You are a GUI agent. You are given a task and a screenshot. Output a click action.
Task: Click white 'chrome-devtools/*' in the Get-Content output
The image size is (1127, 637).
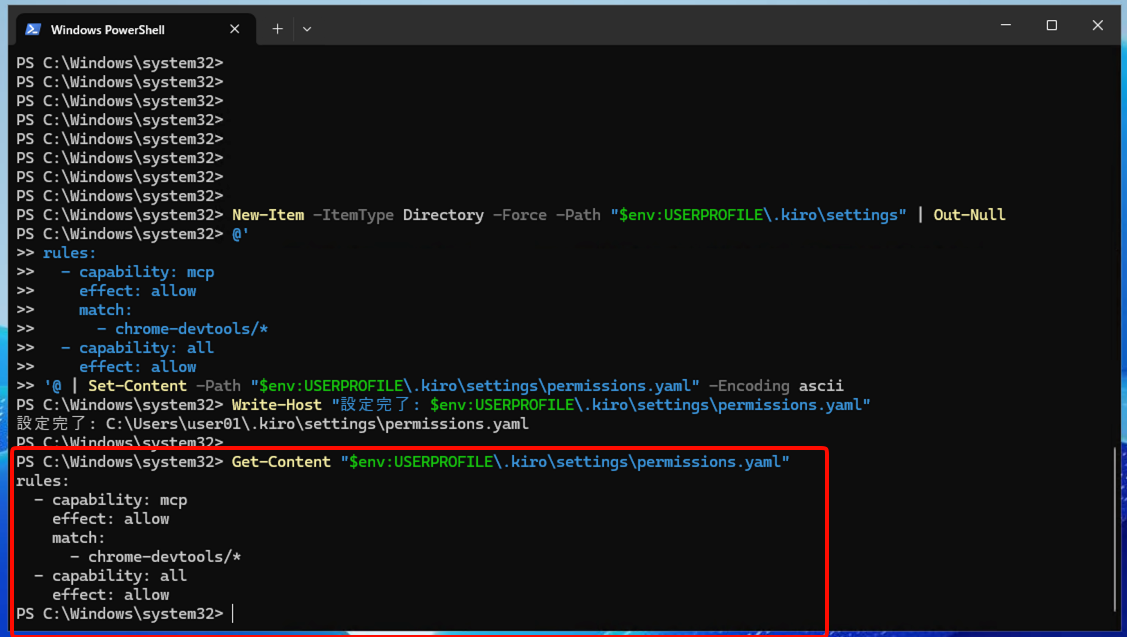tap(165, 556)
